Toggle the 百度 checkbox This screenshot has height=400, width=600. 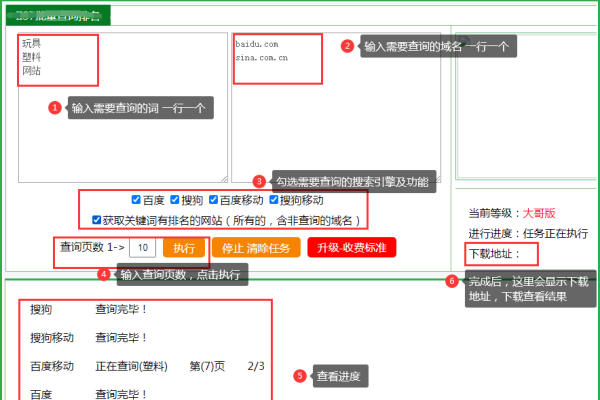[136, 199]
